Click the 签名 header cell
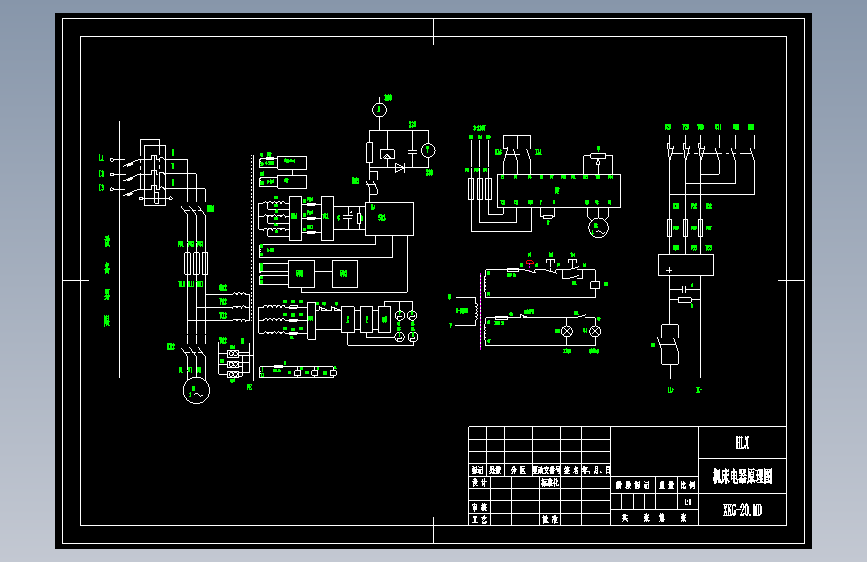 coord(571,470)
